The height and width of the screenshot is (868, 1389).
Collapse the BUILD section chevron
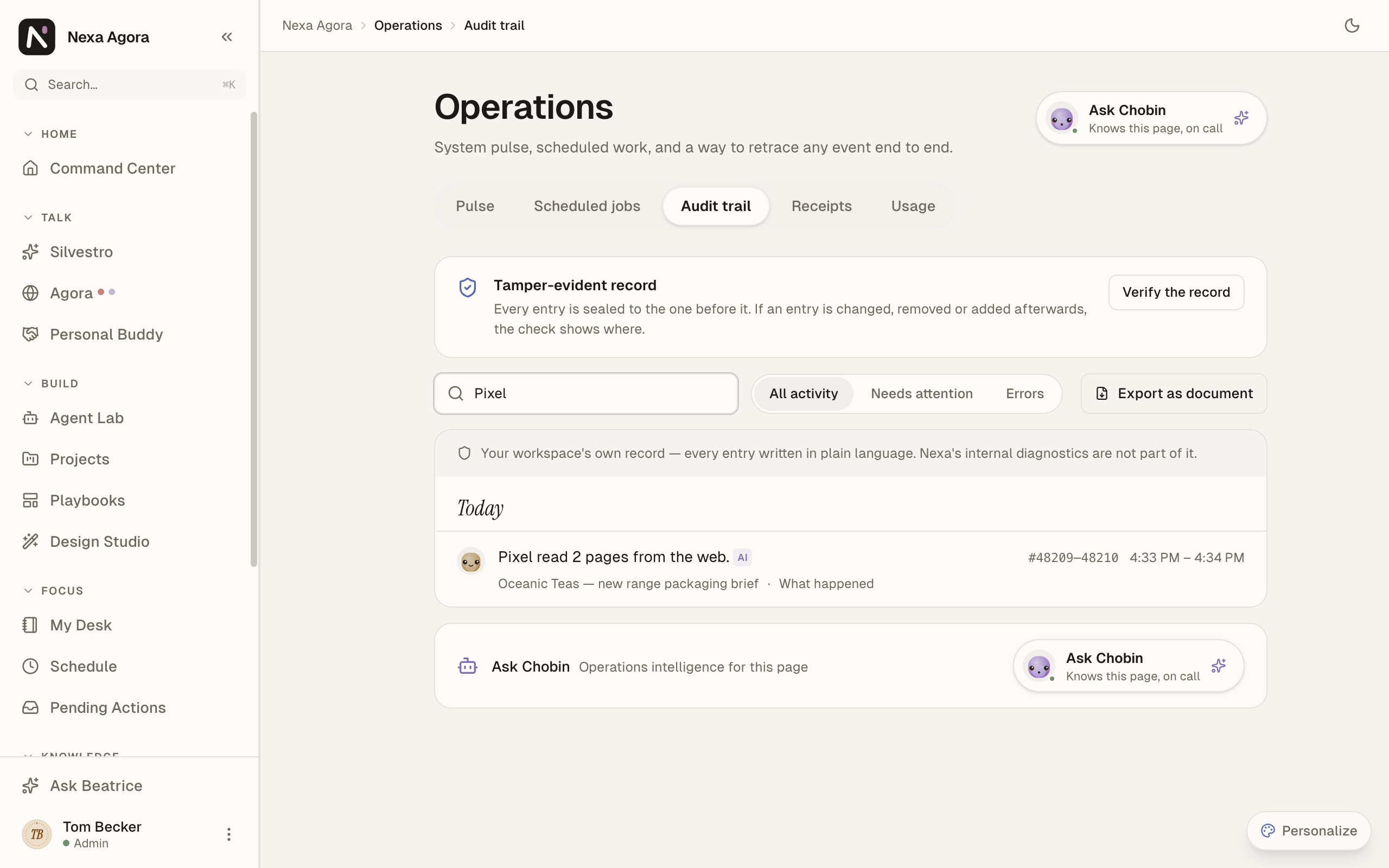[x=28, y=384]
